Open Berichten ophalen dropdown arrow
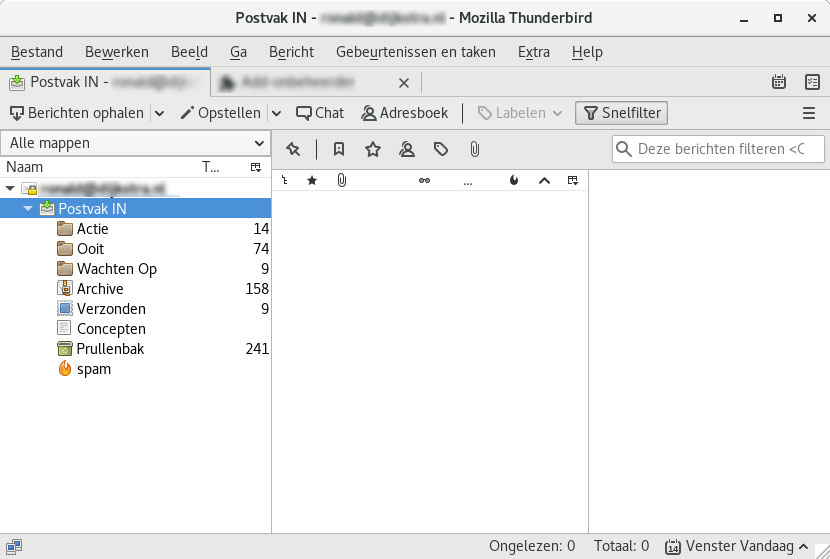This screenshot has width=830, height=559. [159, 113]
